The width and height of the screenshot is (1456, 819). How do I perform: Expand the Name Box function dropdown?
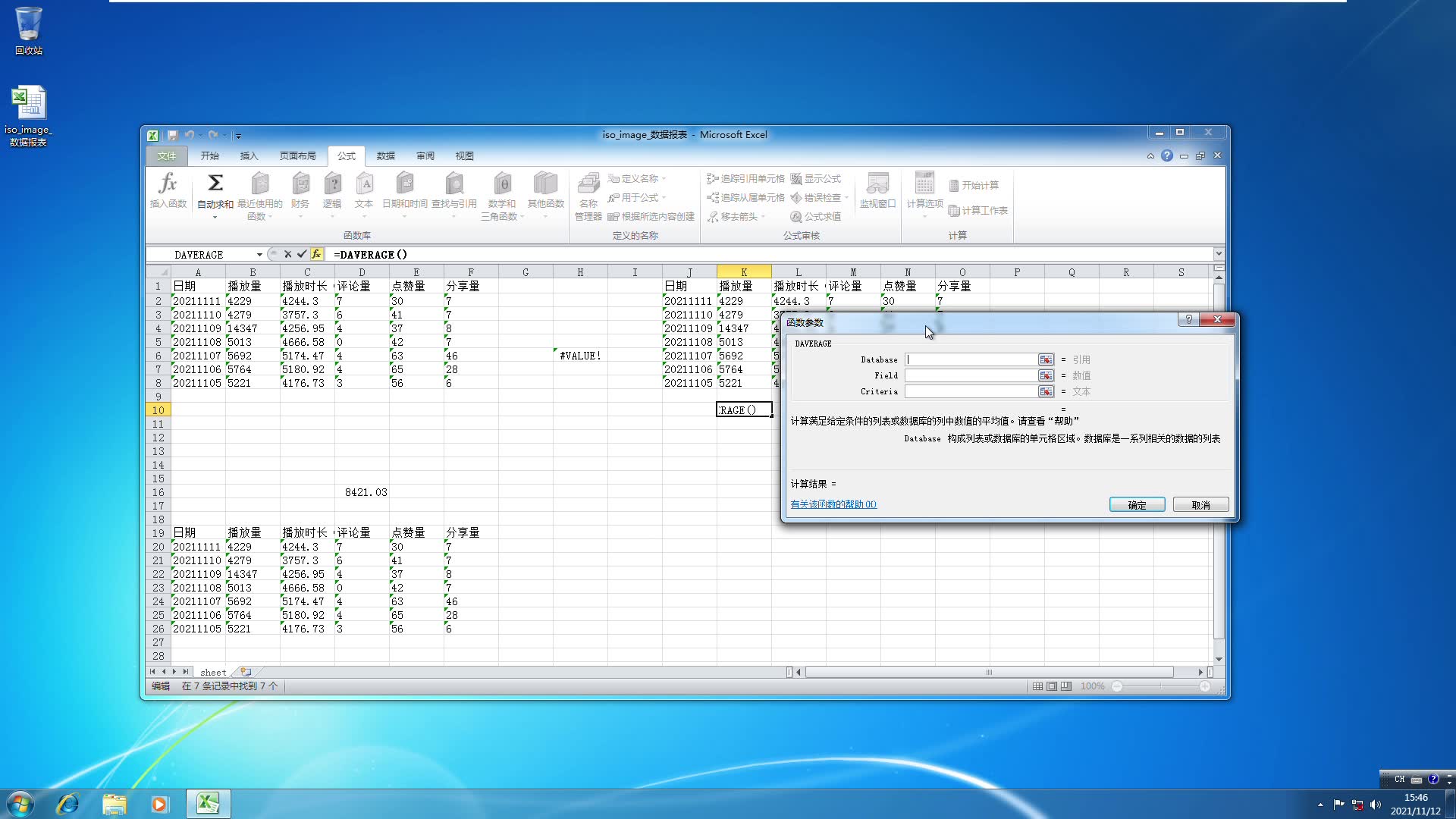click(259, 255)
